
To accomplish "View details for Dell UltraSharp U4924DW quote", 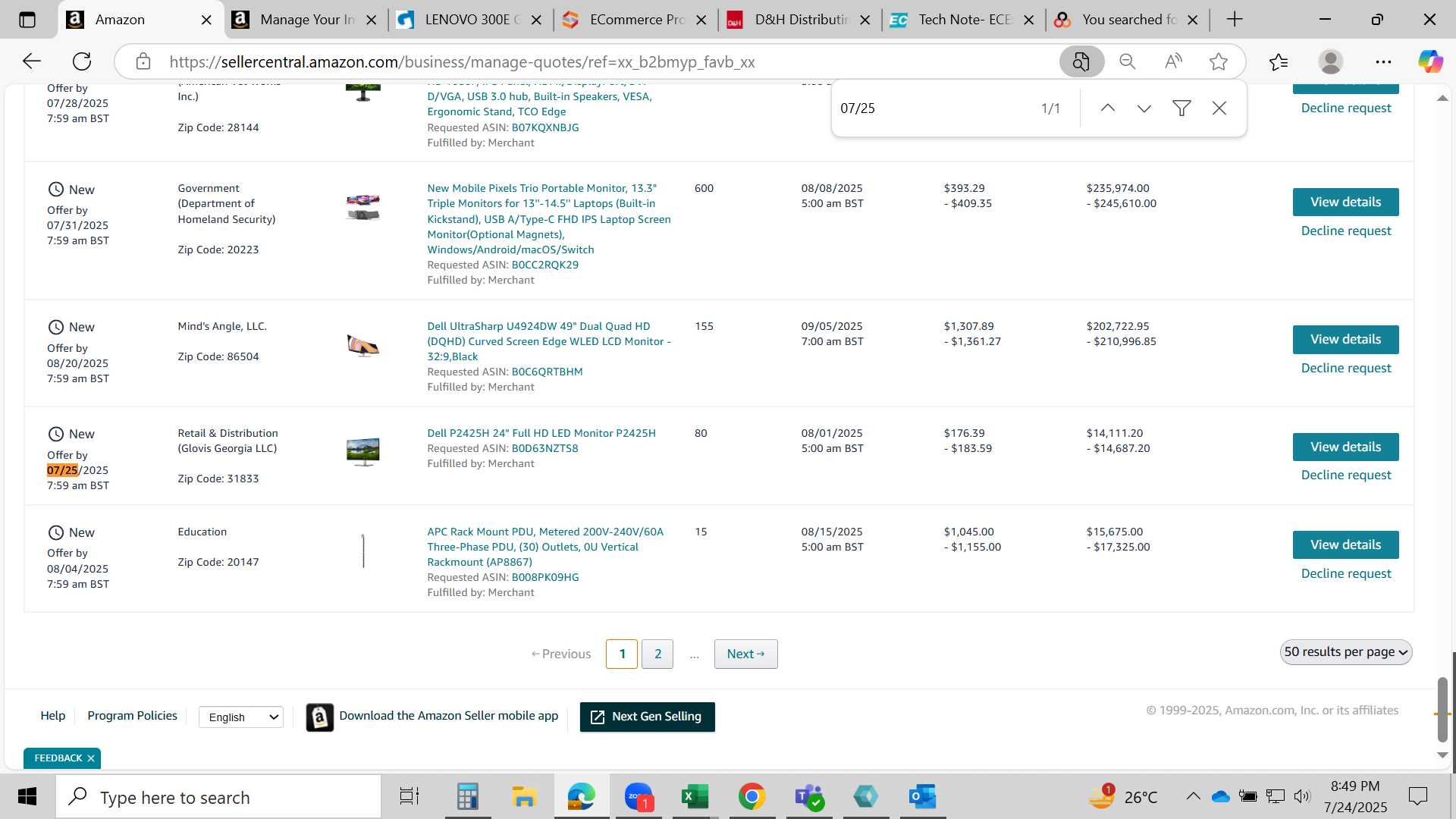I will pyautogui.click(x=1345, y=339).
